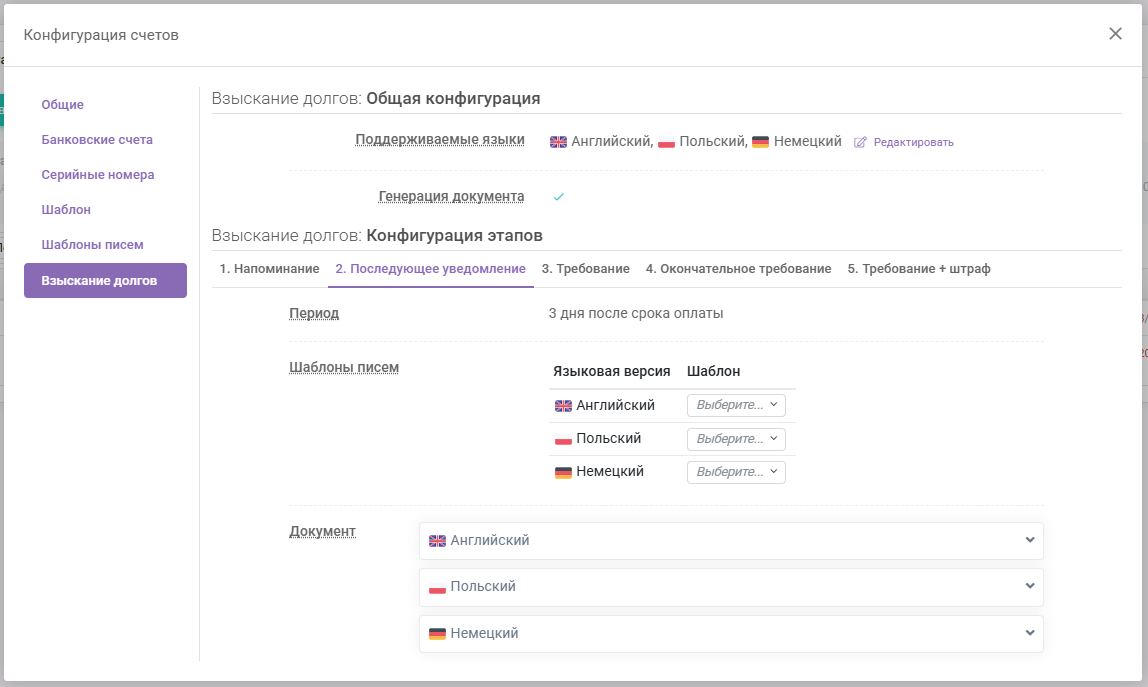This screenshot has height=687, width=1148.
Task: Click the Генерация документа checkmark icon
Action: (x=559, y=196)
